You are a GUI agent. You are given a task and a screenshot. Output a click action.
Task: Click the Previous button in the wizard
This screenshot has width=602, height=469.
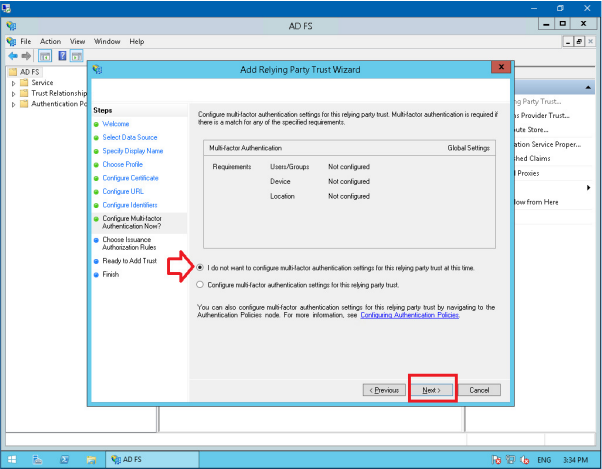pyautogui.click(x=386, y=389)
